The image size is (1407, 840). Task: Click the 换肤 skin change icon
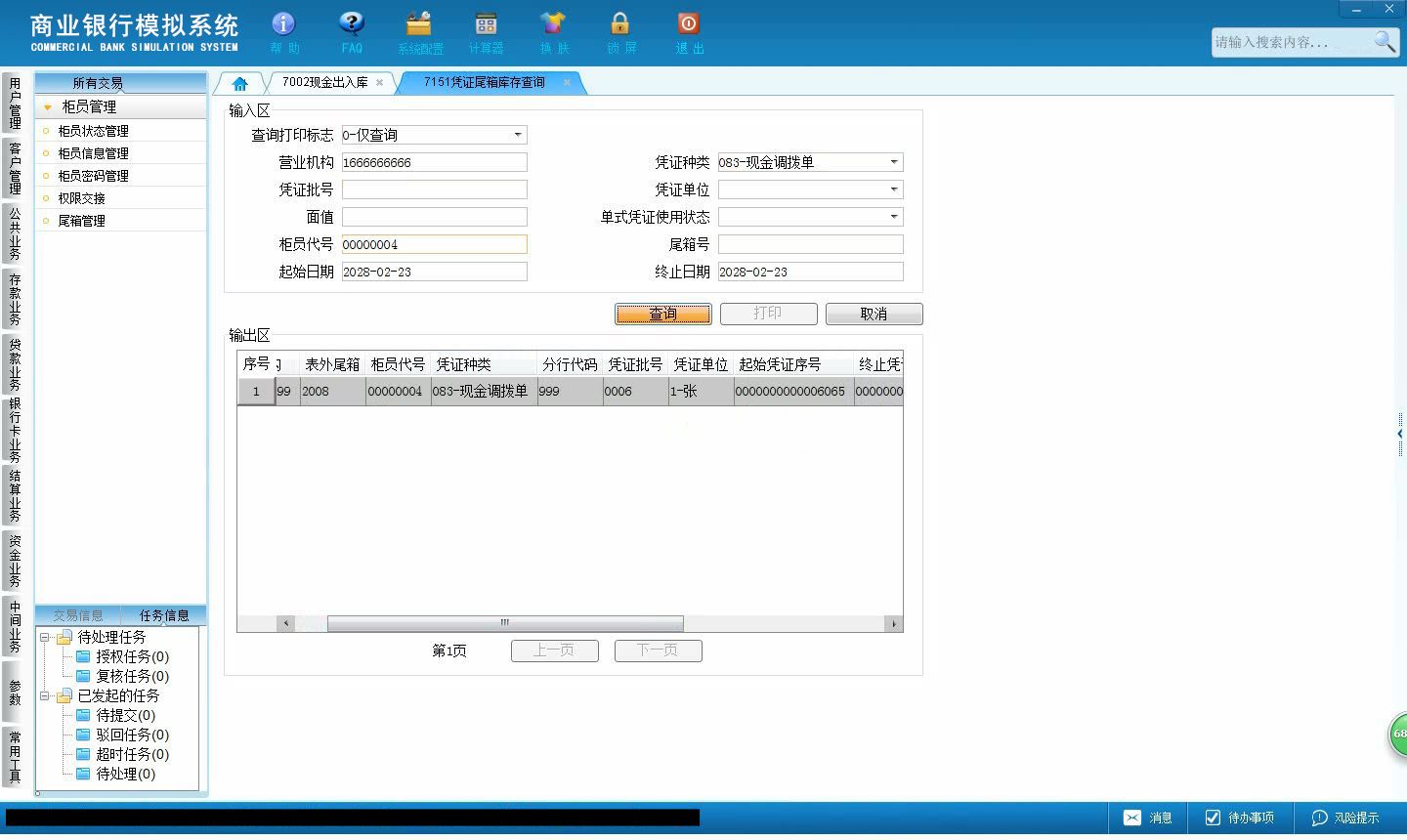tap(553, 32)
